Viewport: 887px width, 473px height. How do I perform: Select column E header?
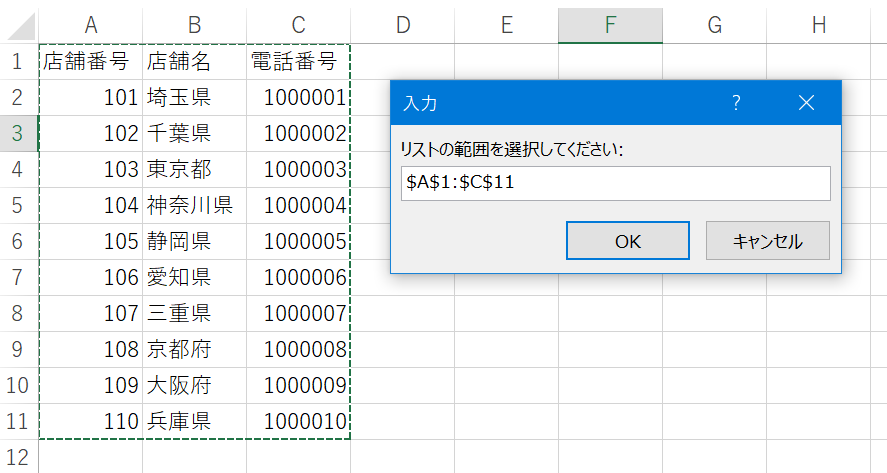pos(507,25)
